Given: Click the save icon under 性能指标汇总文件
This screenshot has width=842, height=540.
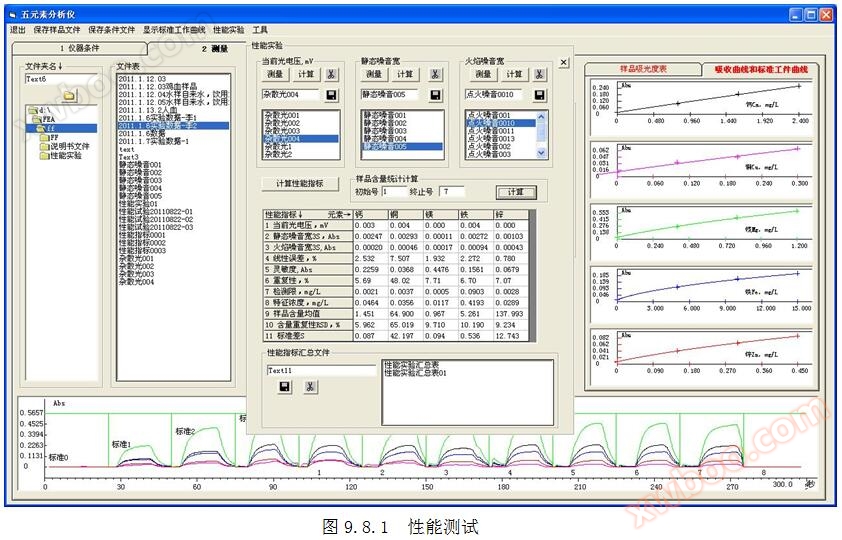Looking at the screenshot, I should point(285,386).
